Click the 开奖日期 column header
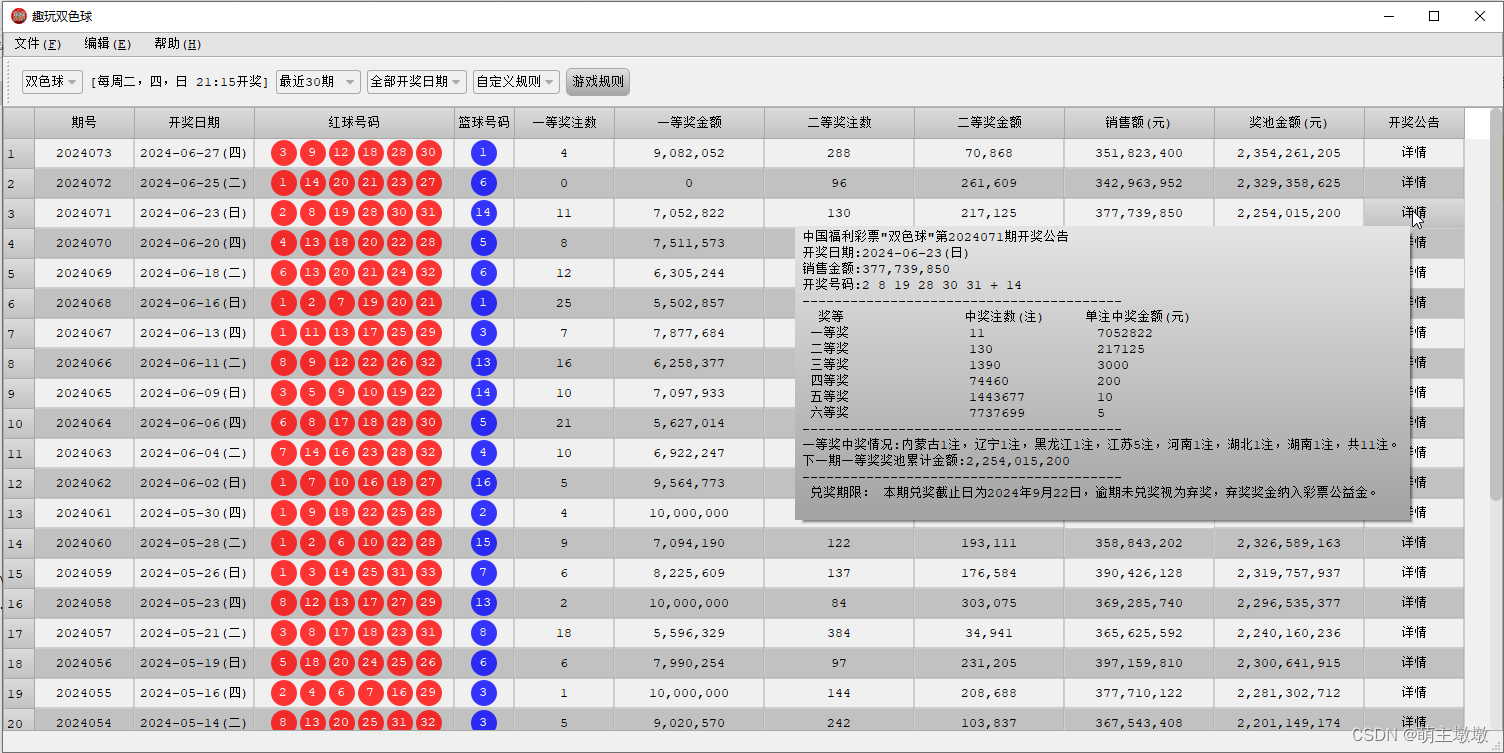Viewport: 1504px width, 753px height. coord(194,123)
